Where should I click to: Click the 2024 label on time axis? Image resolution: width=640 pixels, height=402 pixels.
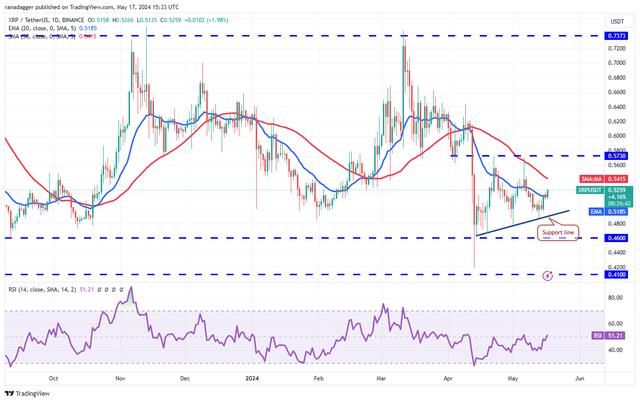point(250,377)
